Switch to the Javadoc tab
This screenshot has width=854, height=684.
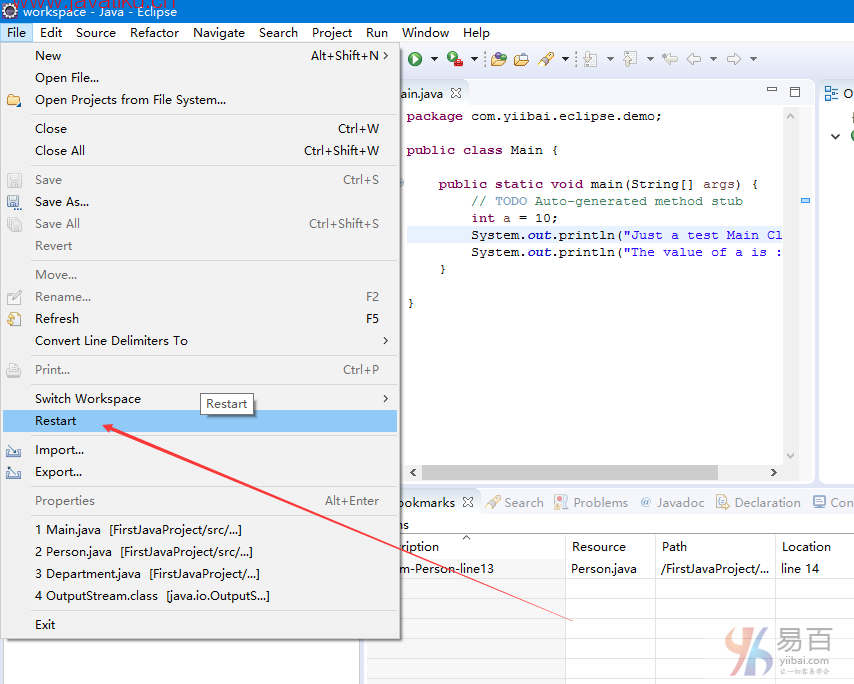click(673, 502)
